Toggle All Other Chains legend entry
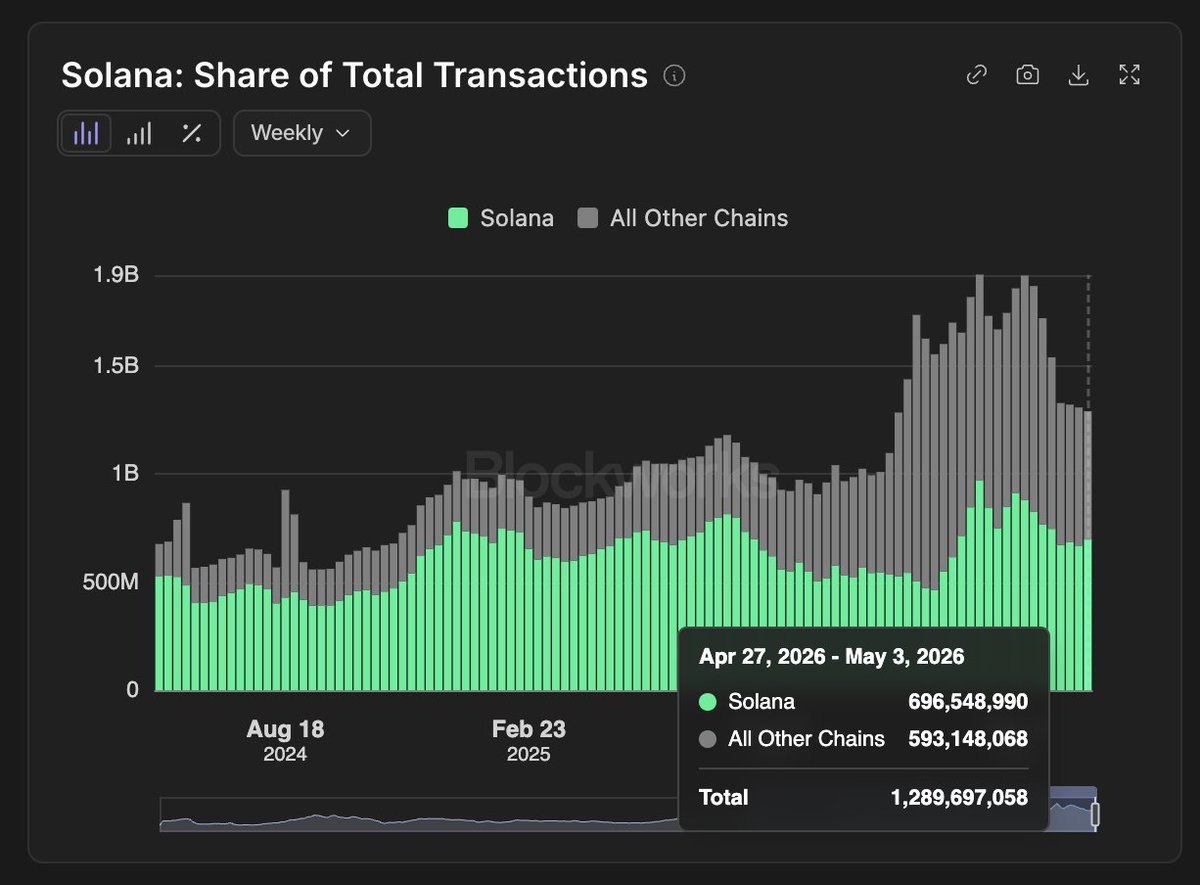Image resolution: width=1200 pixels, height=885 pixels. click(x=683, y=218)
